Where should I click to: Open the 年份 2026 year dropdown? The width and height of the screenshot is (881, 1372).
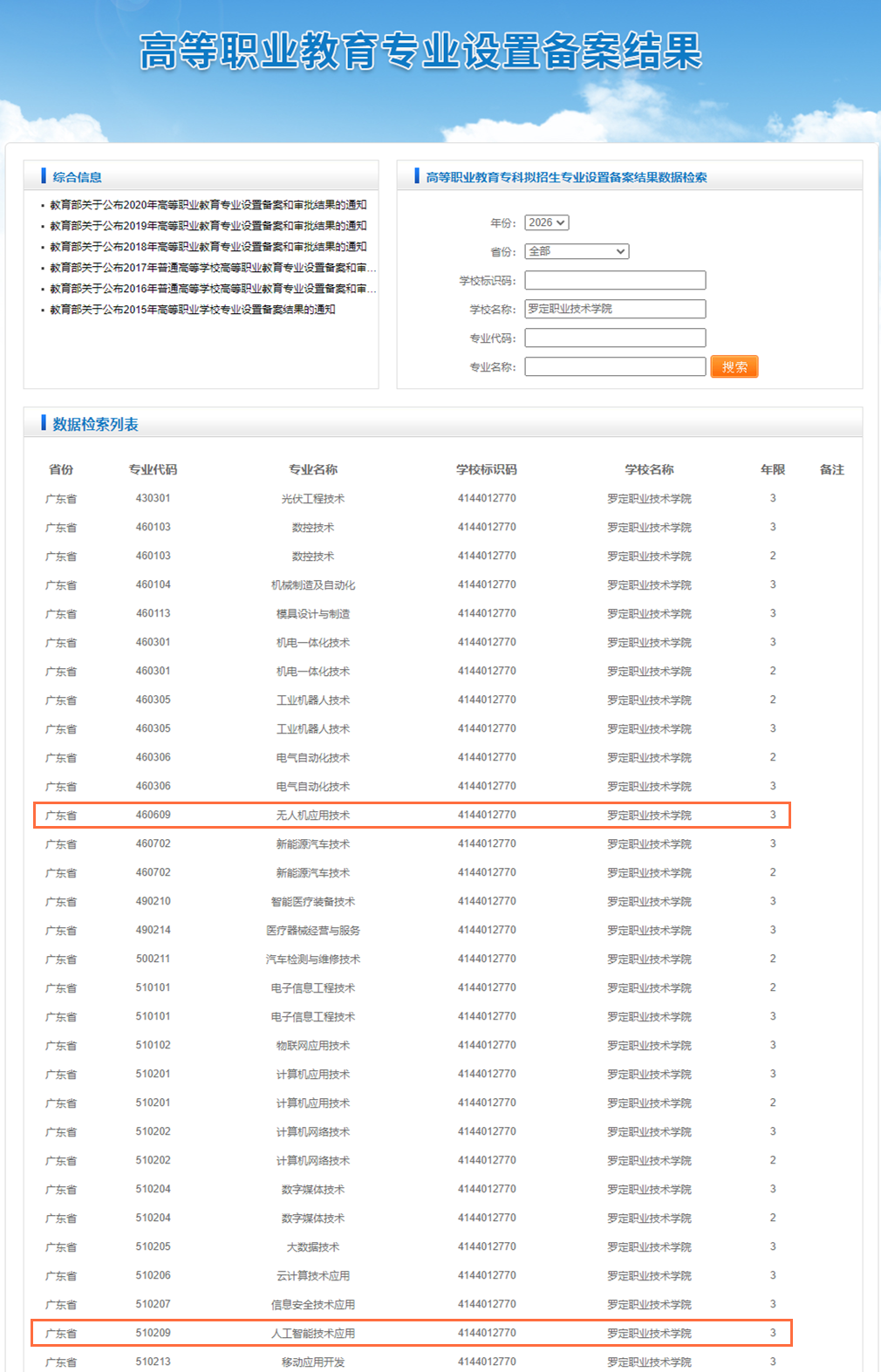[x=546, y=223]
